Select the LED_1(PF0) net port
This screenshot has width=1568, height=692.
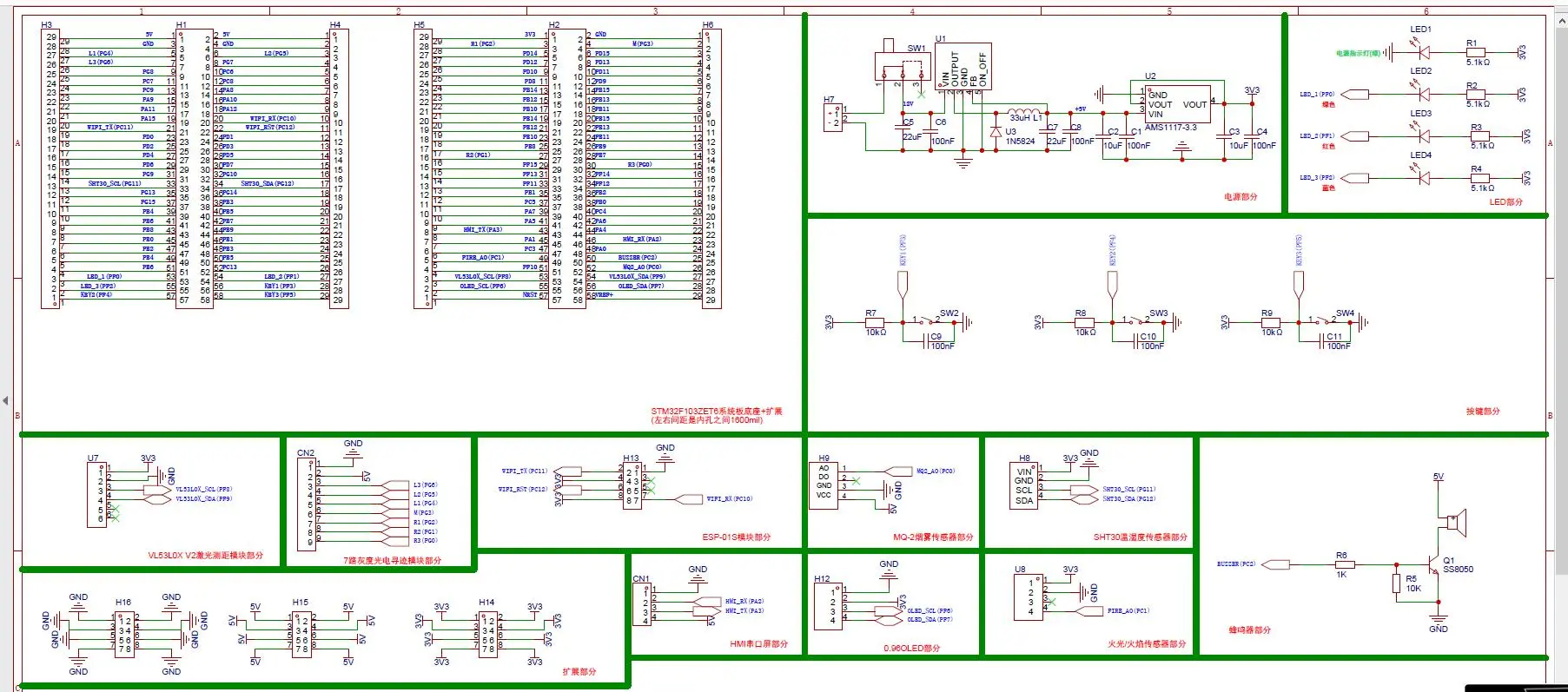1354,95
